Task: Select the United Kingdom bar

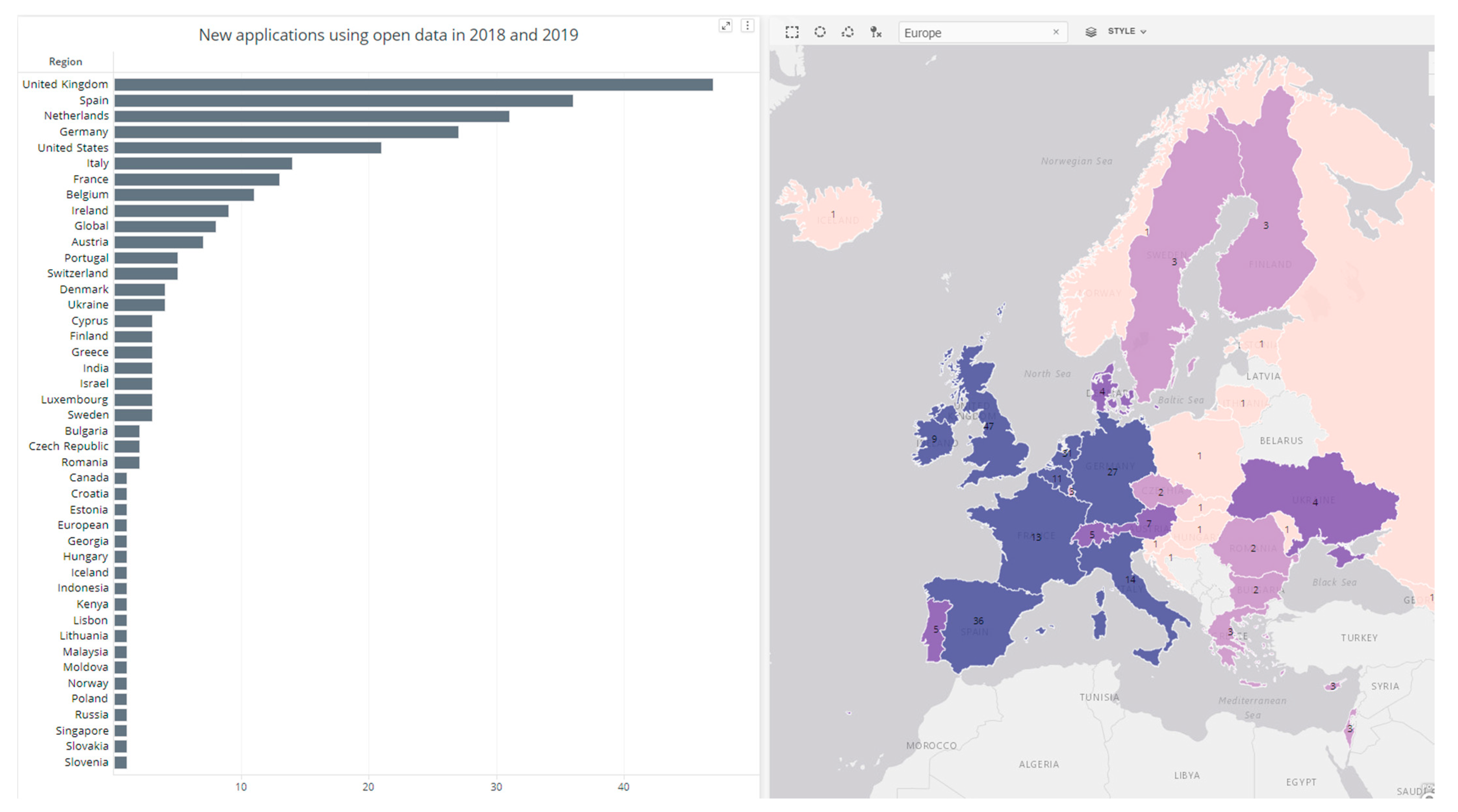Action: (x=413, y=85)
